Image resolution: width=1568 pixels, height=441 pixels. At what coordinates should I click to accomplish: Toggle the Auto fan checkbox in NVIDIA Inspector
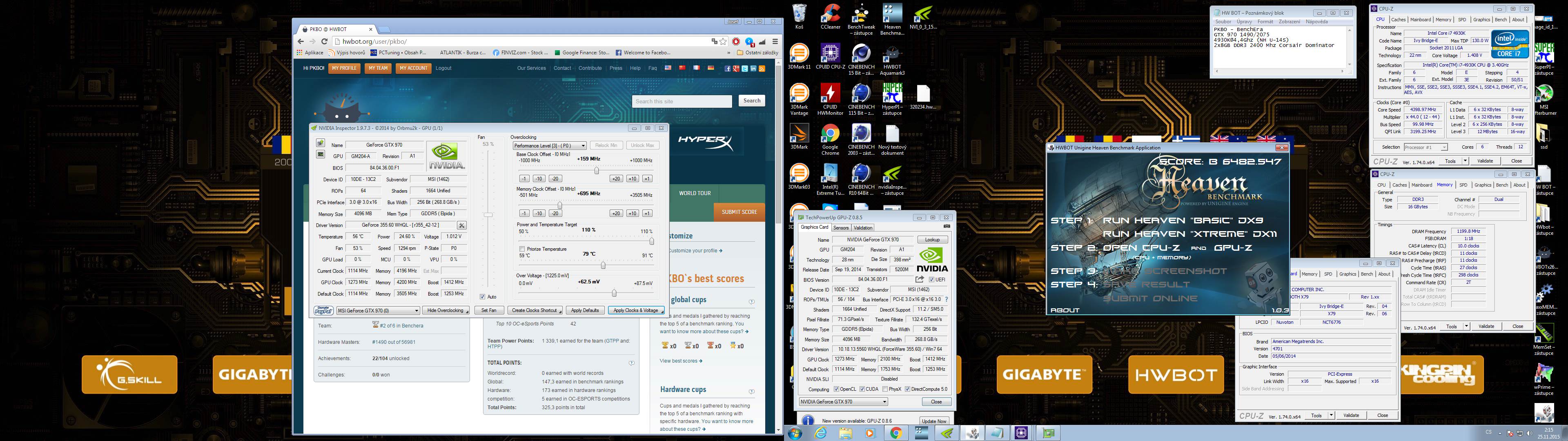[x=482, y=296]
